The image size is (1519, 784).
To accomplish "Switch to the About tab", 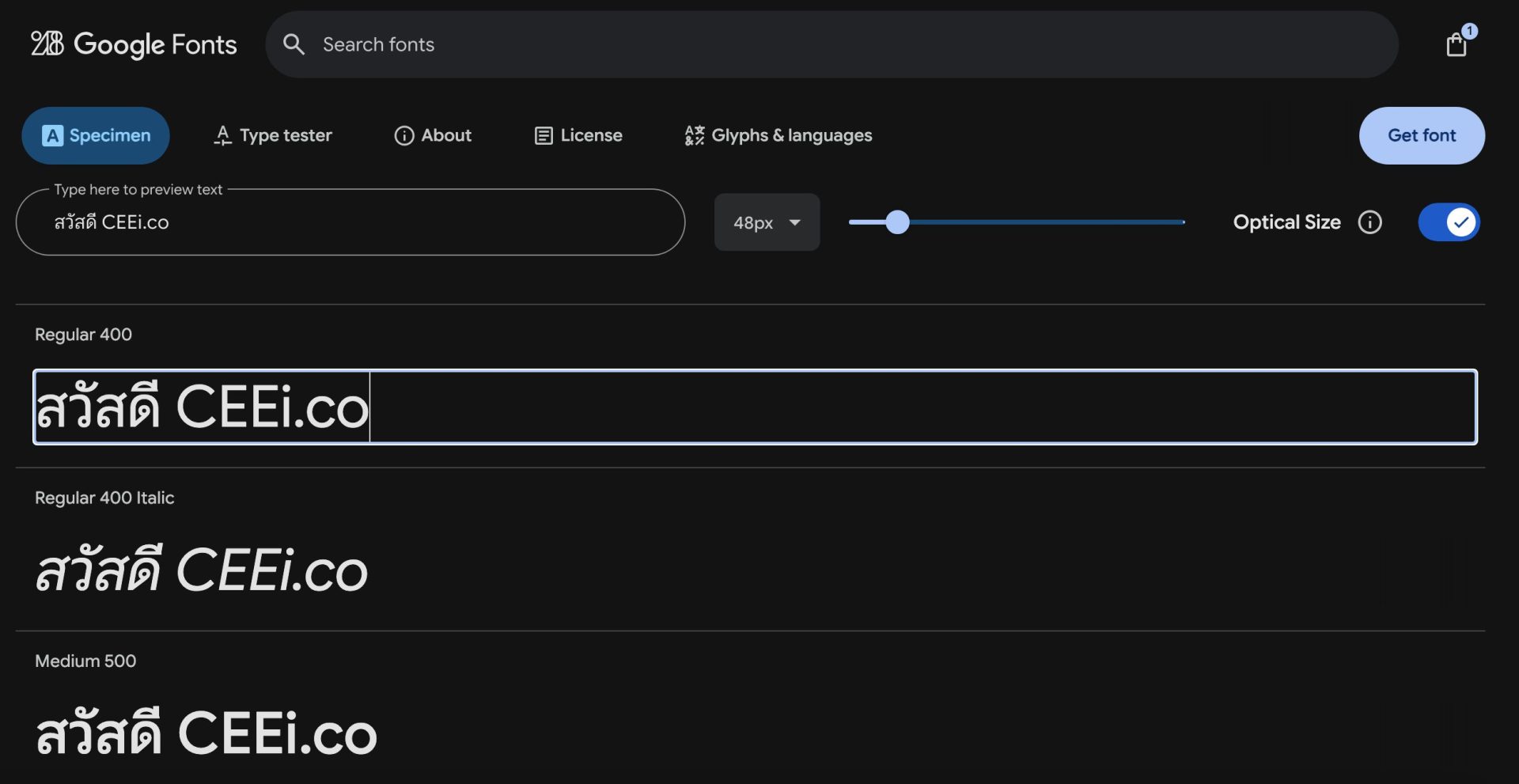I will point(433,135).
